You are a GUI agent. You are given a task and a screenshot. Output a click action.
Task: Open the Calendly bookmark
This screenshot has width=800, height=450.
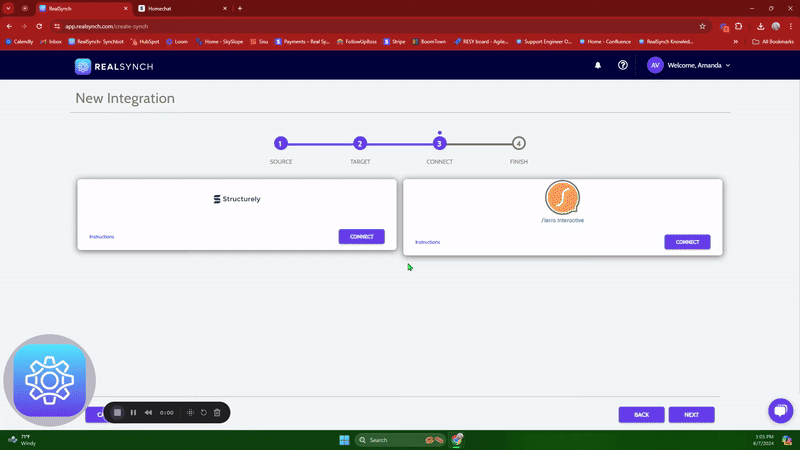(19, 42)
